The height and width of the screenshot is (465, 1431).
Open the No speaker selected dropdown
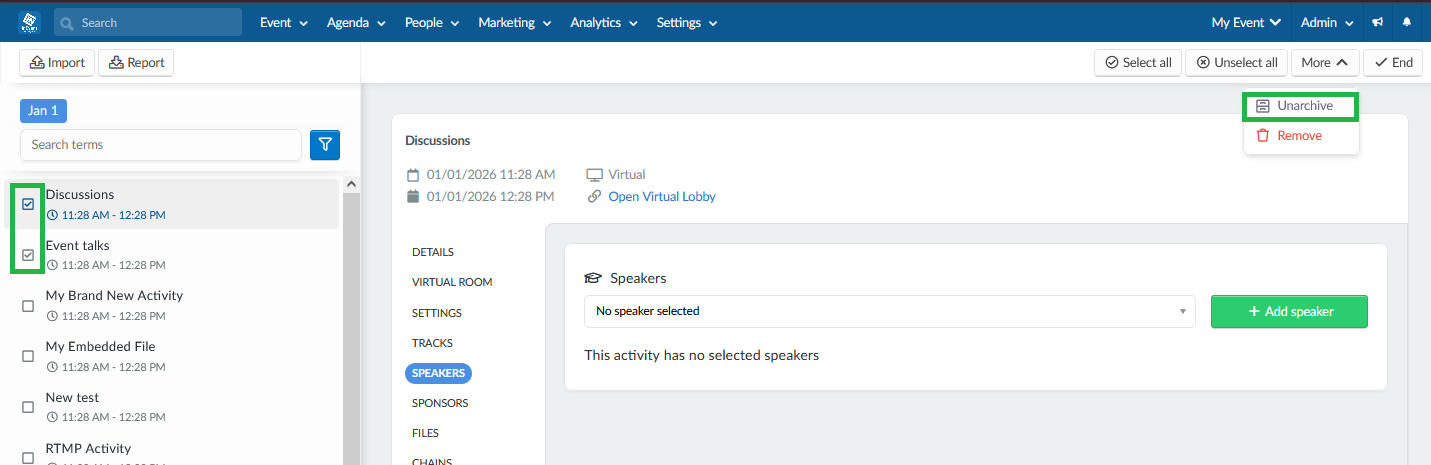(x=890, y=311)
